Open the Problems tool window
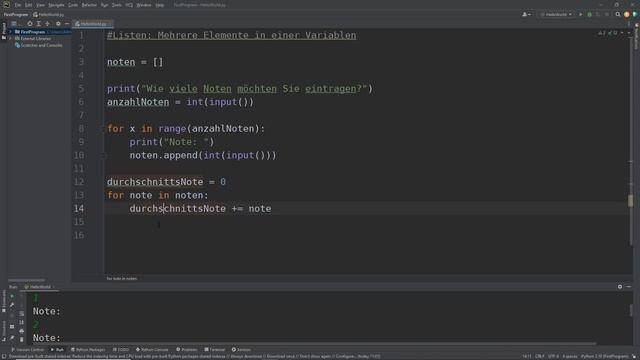The width and height of the screenshot is (640, 360). pos(187,350)
